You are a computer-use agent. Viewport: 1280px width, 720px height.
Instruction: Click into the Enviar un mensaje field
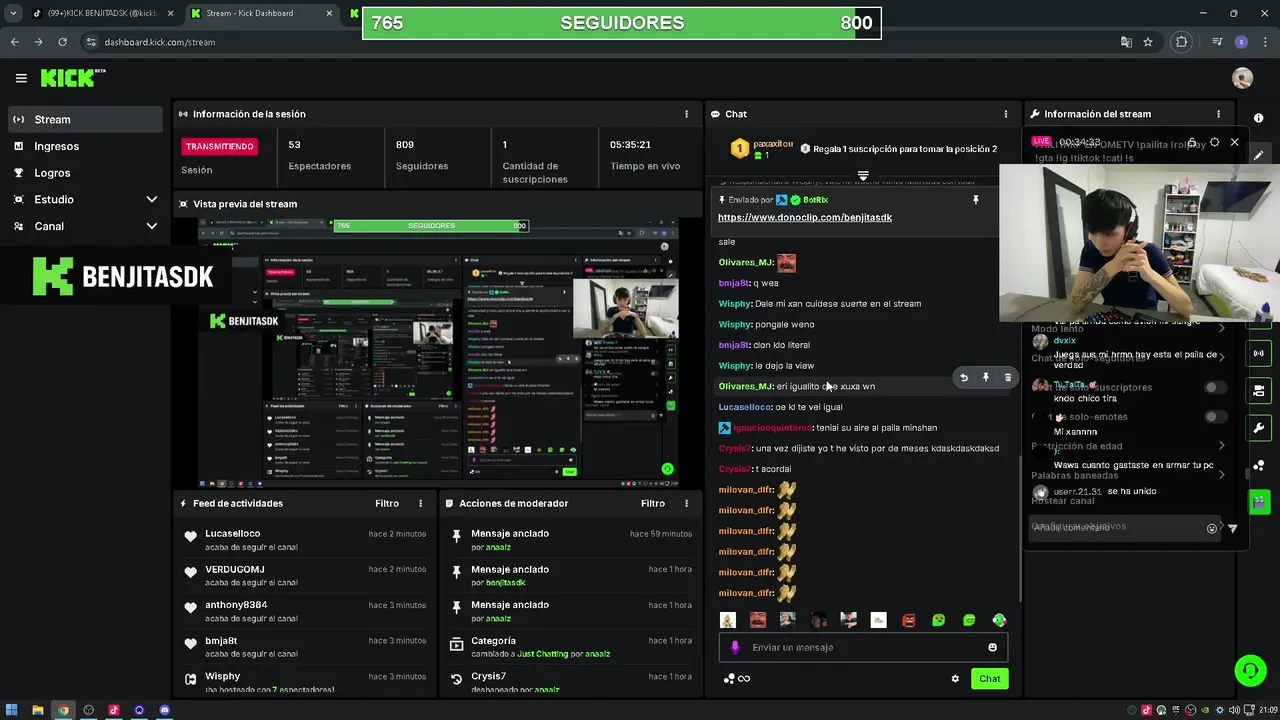862,647
